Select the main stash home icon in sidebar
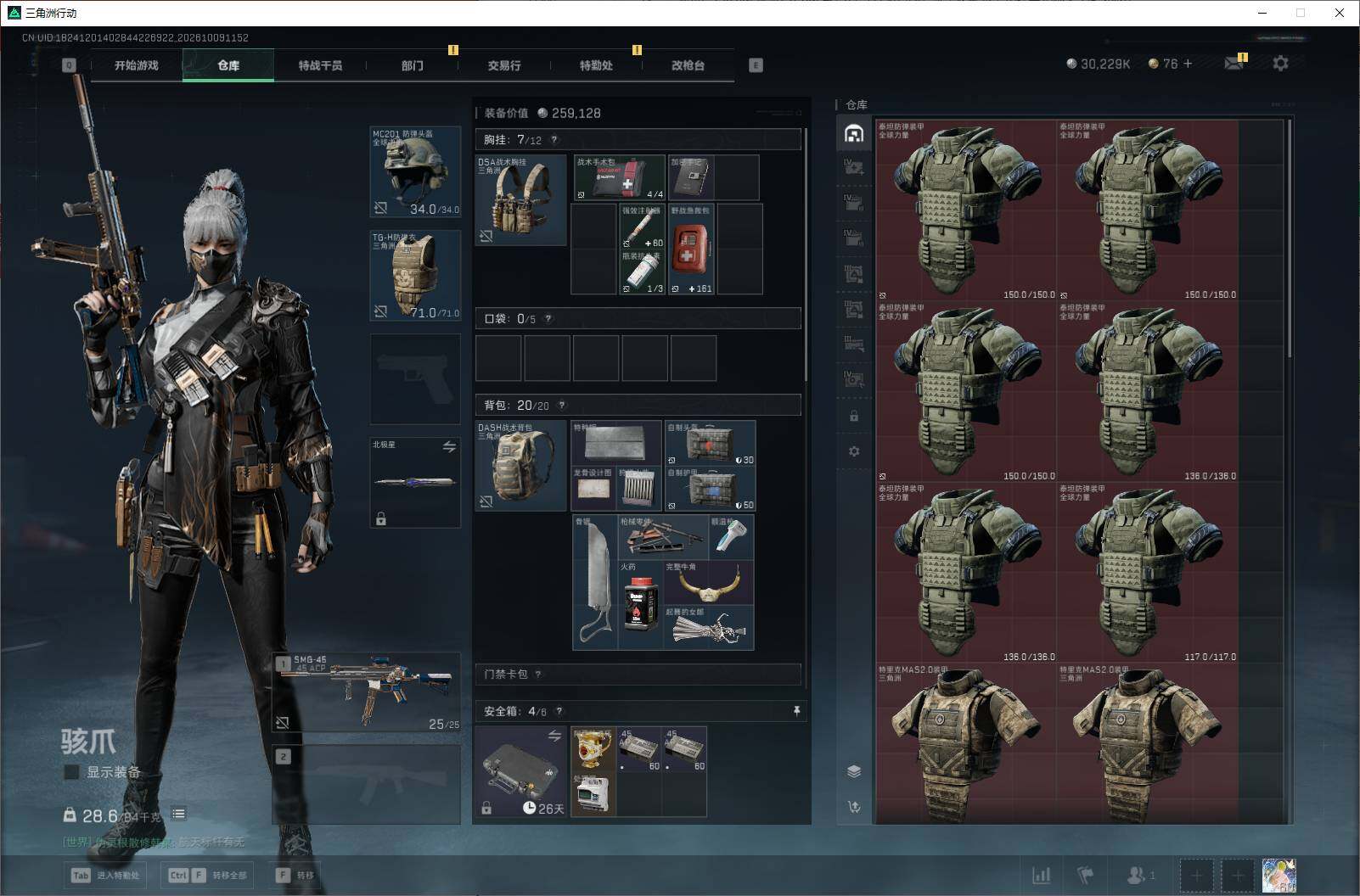This screenshot has width=1360, height=896. pyautogui.click(x=854, y=133)
